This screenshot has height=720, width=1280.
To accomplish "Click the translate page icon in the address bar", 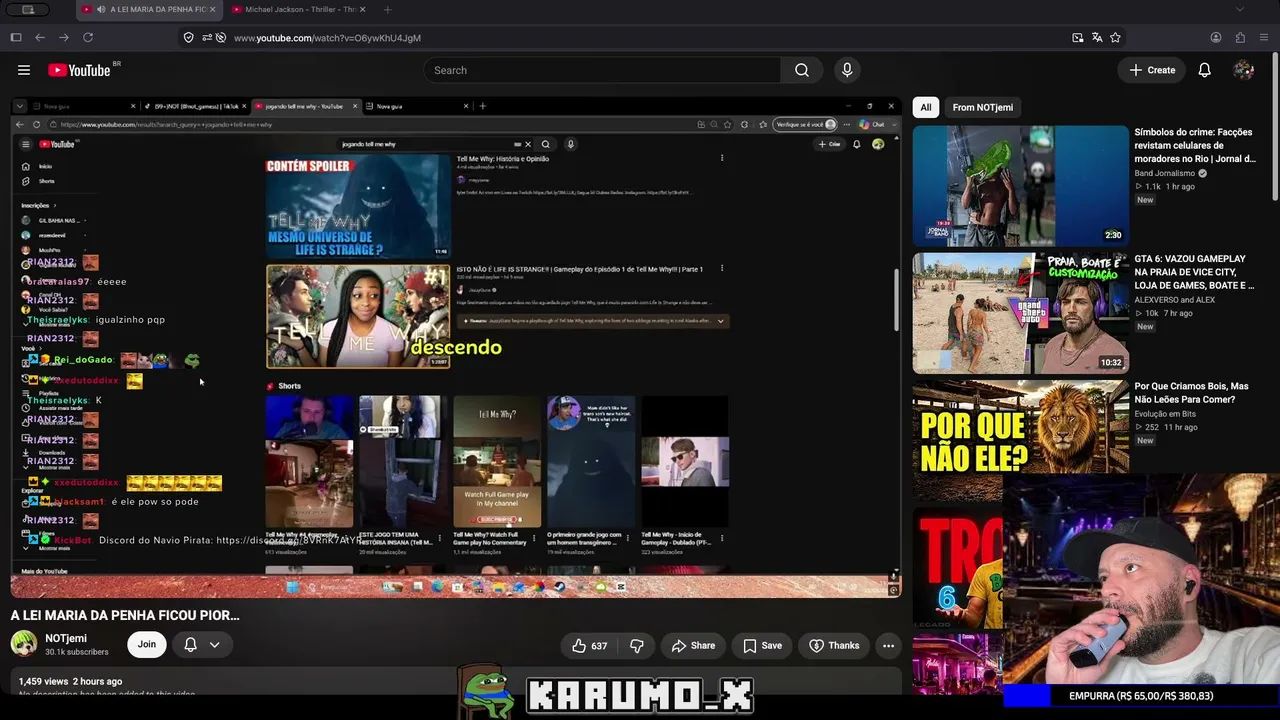I will [x=1097, y=38].
